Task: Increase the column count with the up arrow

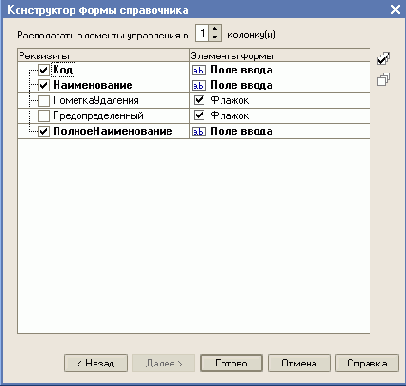Action: click(x=215, y=29)
